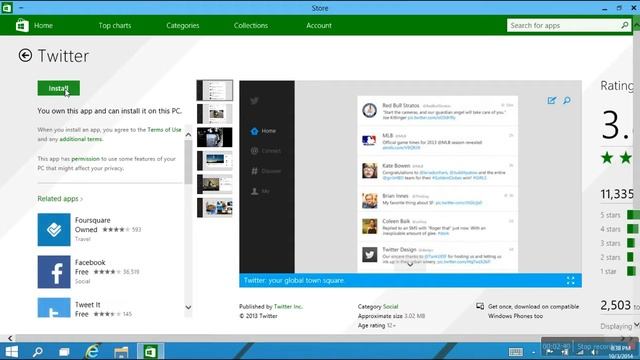This screenshot has height=360, width=640.
Task: View the app permission link
Action: tap(85, 159)
